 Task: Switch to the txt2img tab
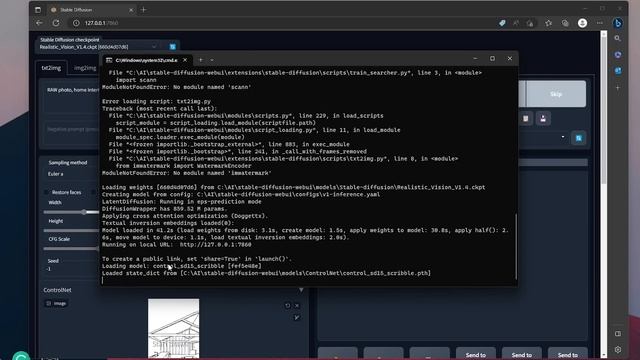coord(51,68)
